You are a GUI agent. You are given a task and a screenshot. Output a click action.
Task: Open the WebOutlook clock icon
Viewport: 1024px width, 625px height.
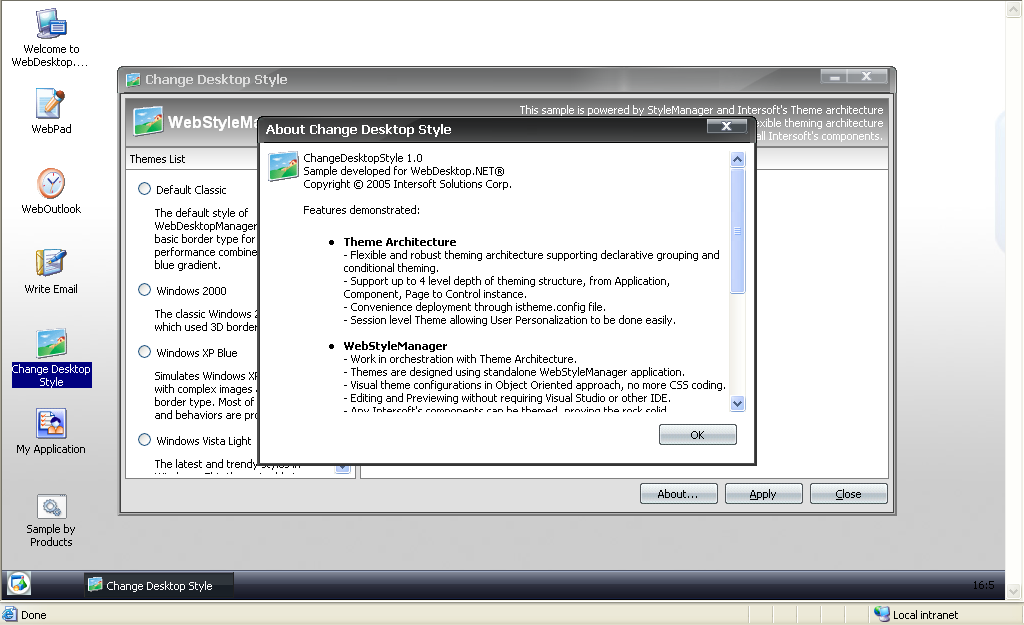[x=51, y=184]
